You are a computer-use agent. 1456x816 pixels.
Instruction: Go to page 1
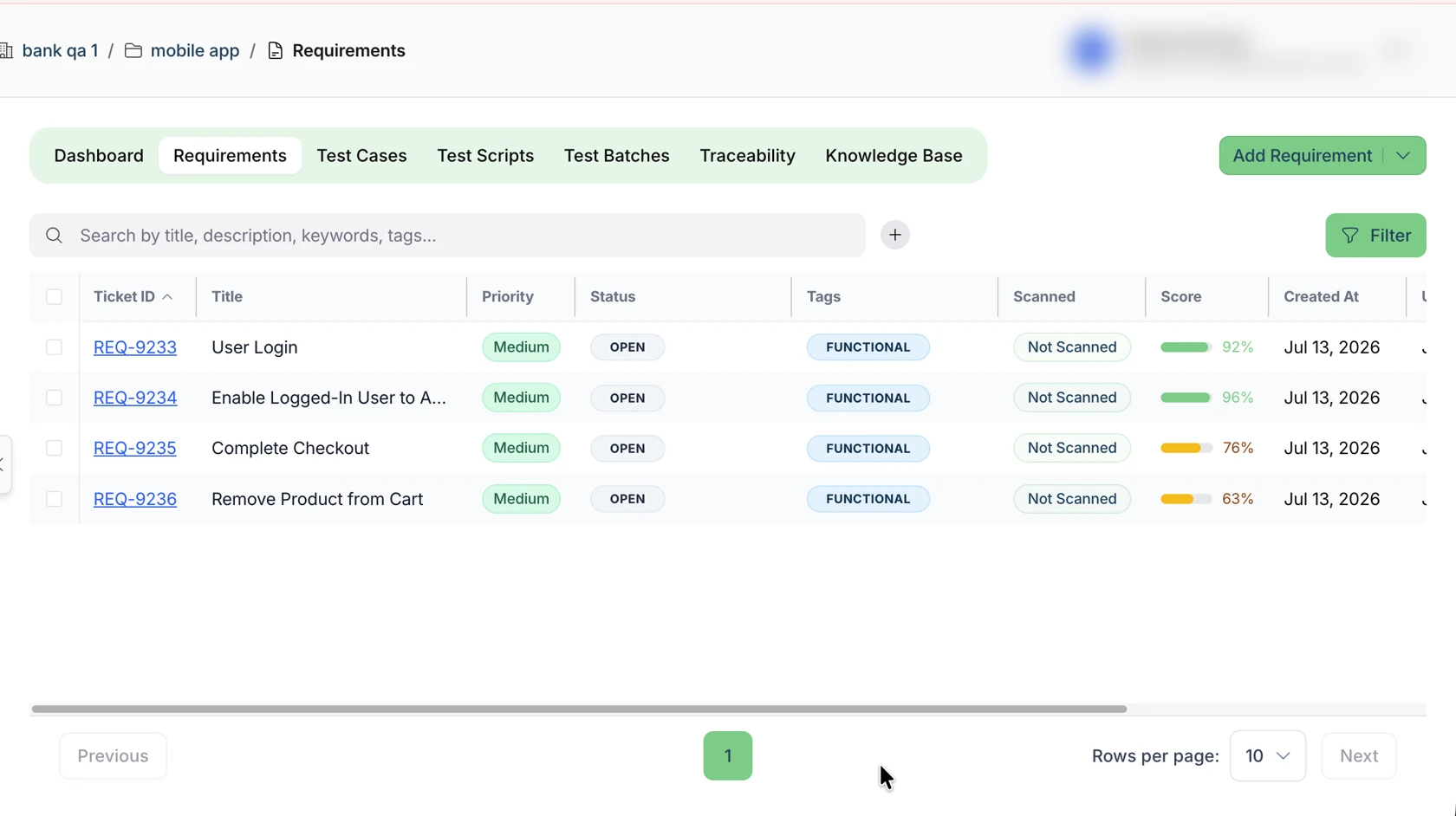click(x=728, y=755)
